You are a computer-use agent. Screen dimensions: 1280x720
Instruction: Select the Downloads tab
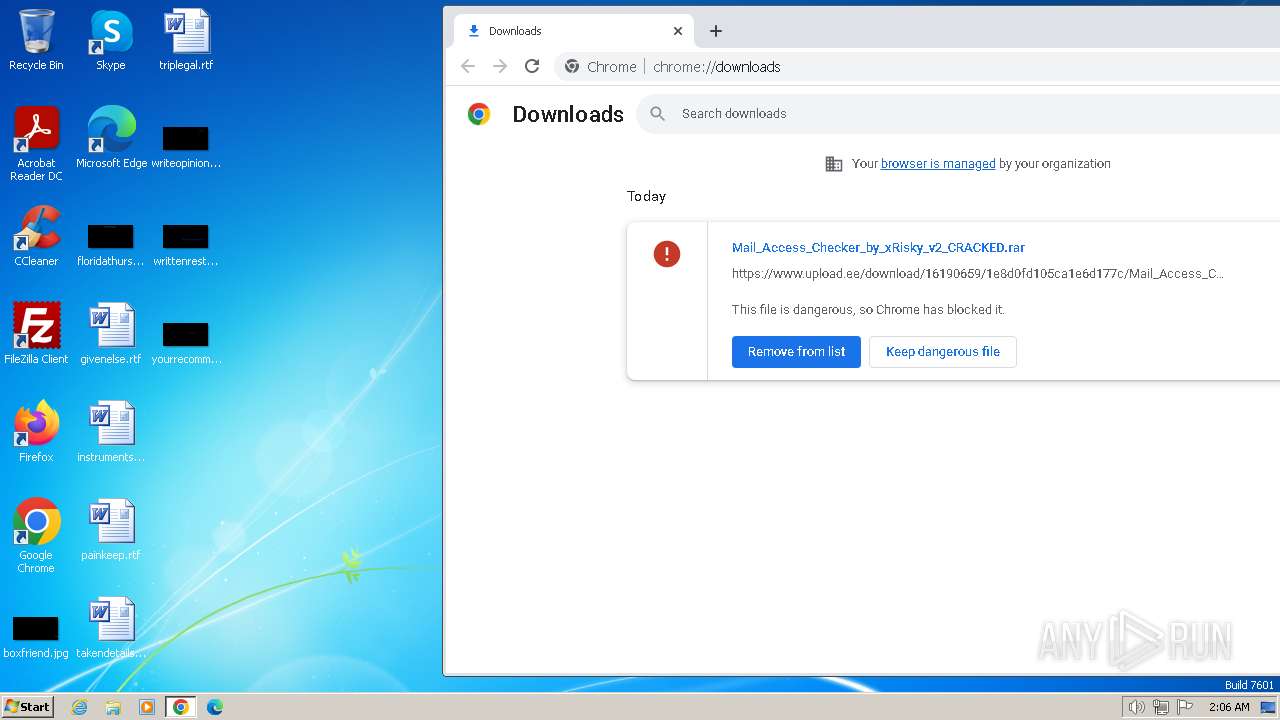click(573, 31)
